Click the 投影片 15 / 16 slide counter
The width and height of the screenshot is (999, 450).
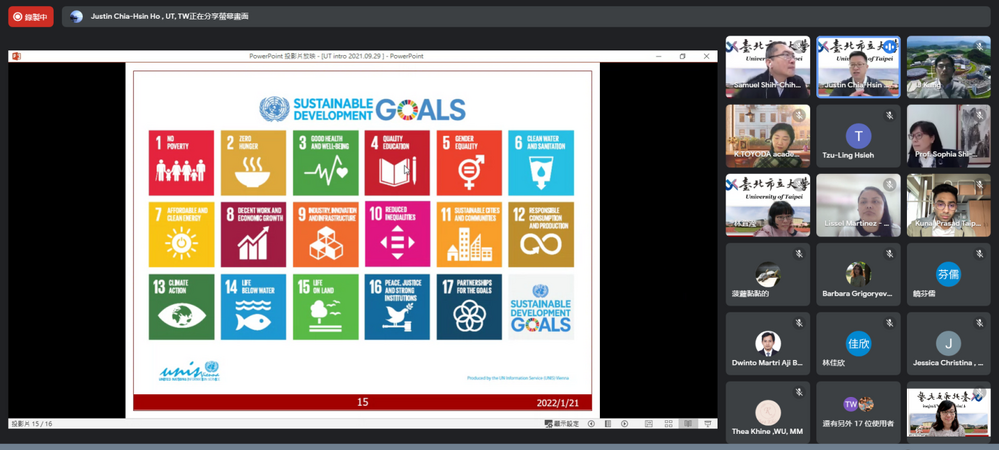(x=31, y=424)
